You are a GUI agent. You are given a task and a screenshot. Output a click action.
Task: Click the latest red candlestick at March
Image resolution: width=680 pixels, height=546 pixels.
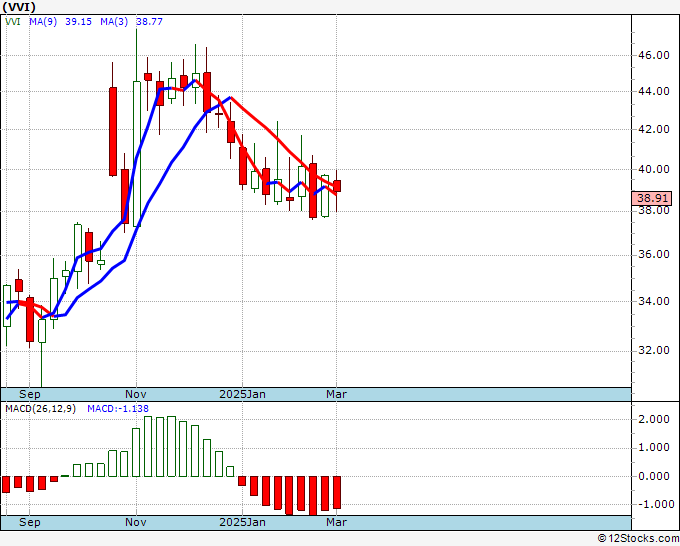[337, 186]
